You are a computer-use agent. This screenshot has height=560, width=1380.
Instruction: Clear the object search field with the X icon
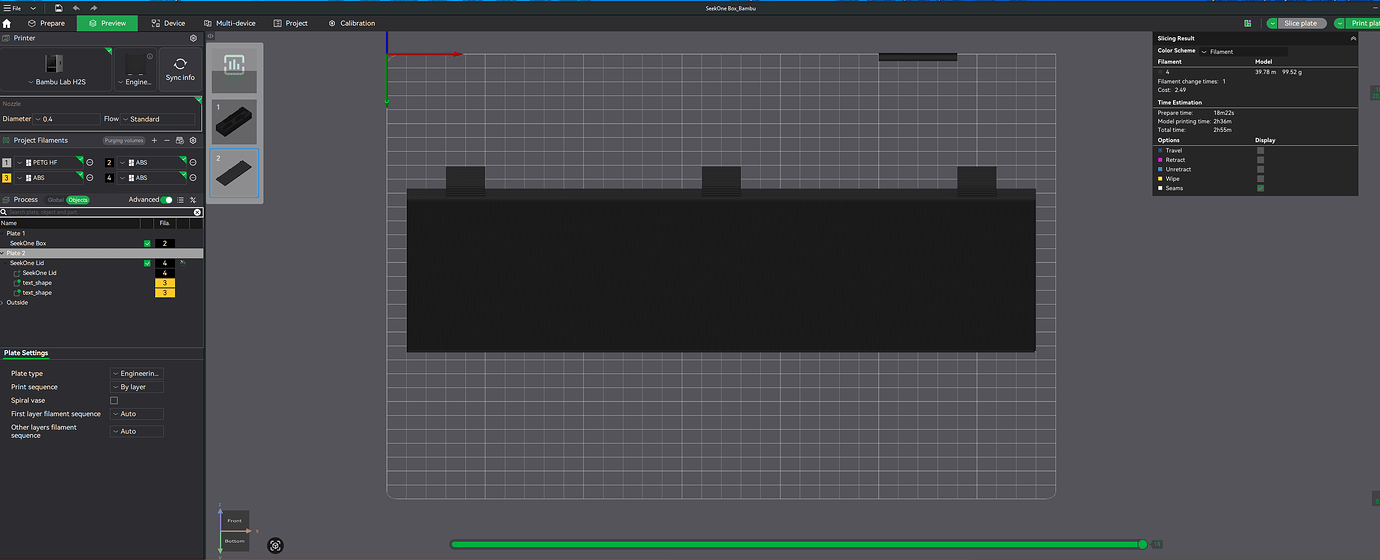tap(197, 212)
